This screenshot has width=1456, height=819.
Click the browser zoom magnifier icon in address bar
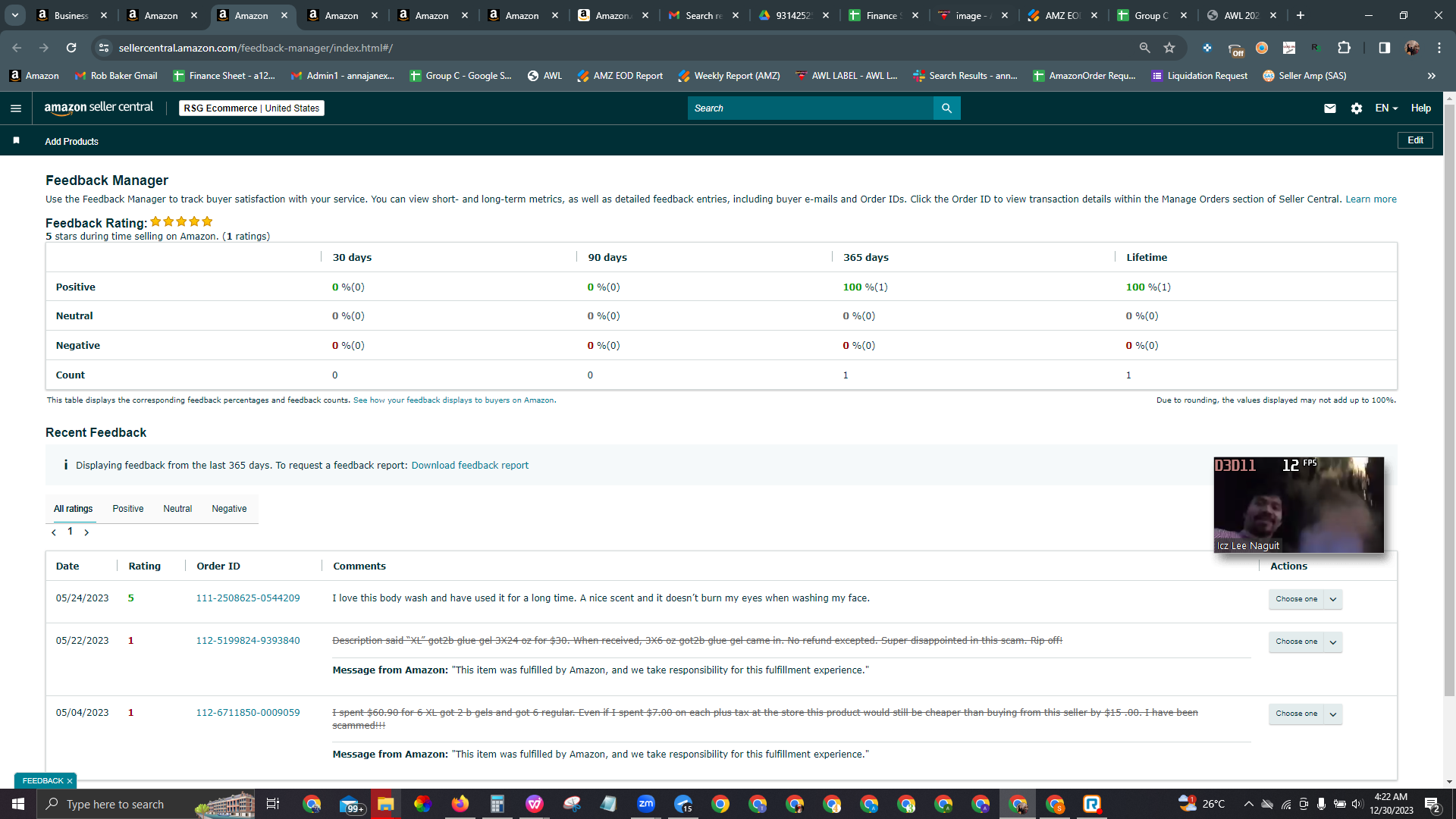coord(1144,48)
